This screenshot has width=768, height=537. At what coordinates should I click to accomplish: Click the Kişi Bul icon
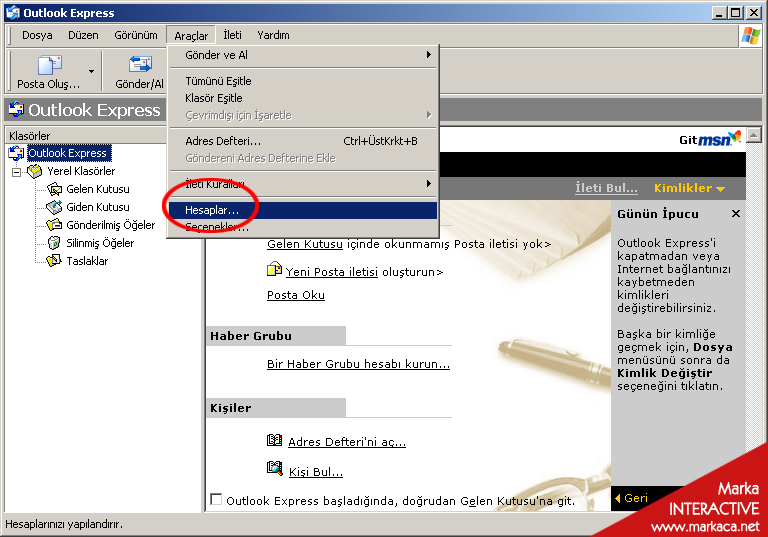tap(275, 468)
